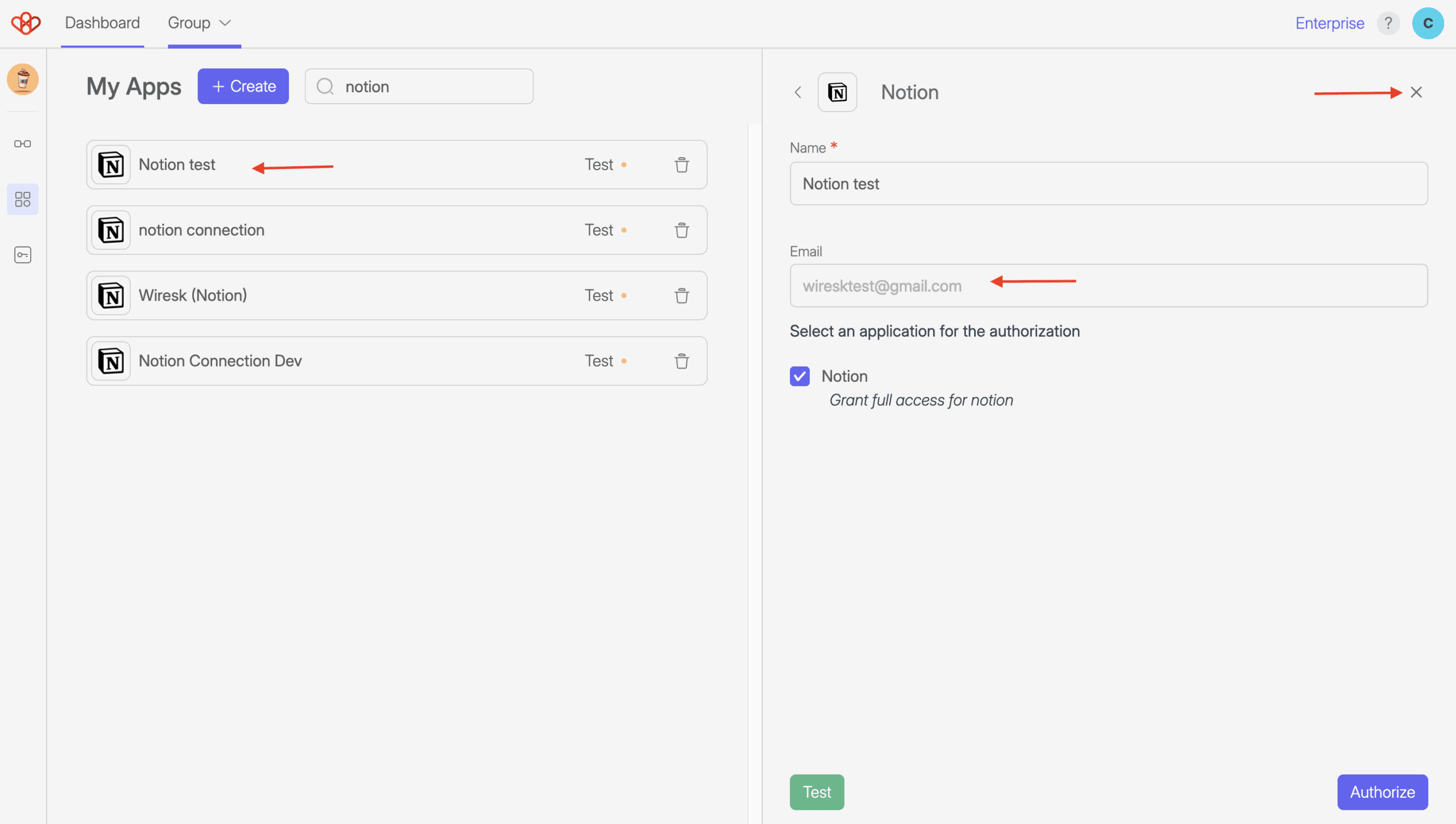The image size is (1456, 824).
Task: Click the Notion panel title
Action: (x=910, y=92)
